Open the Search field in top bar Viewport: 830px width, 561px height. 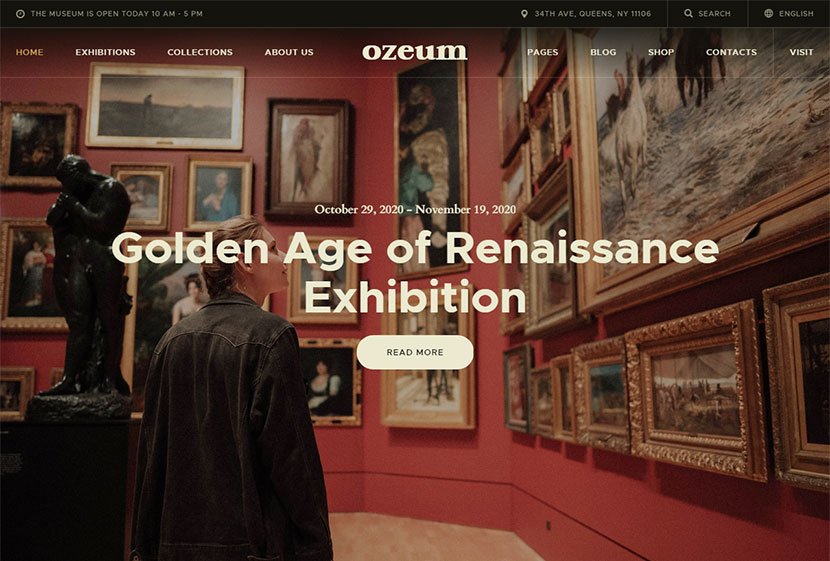tap(707, 13)
